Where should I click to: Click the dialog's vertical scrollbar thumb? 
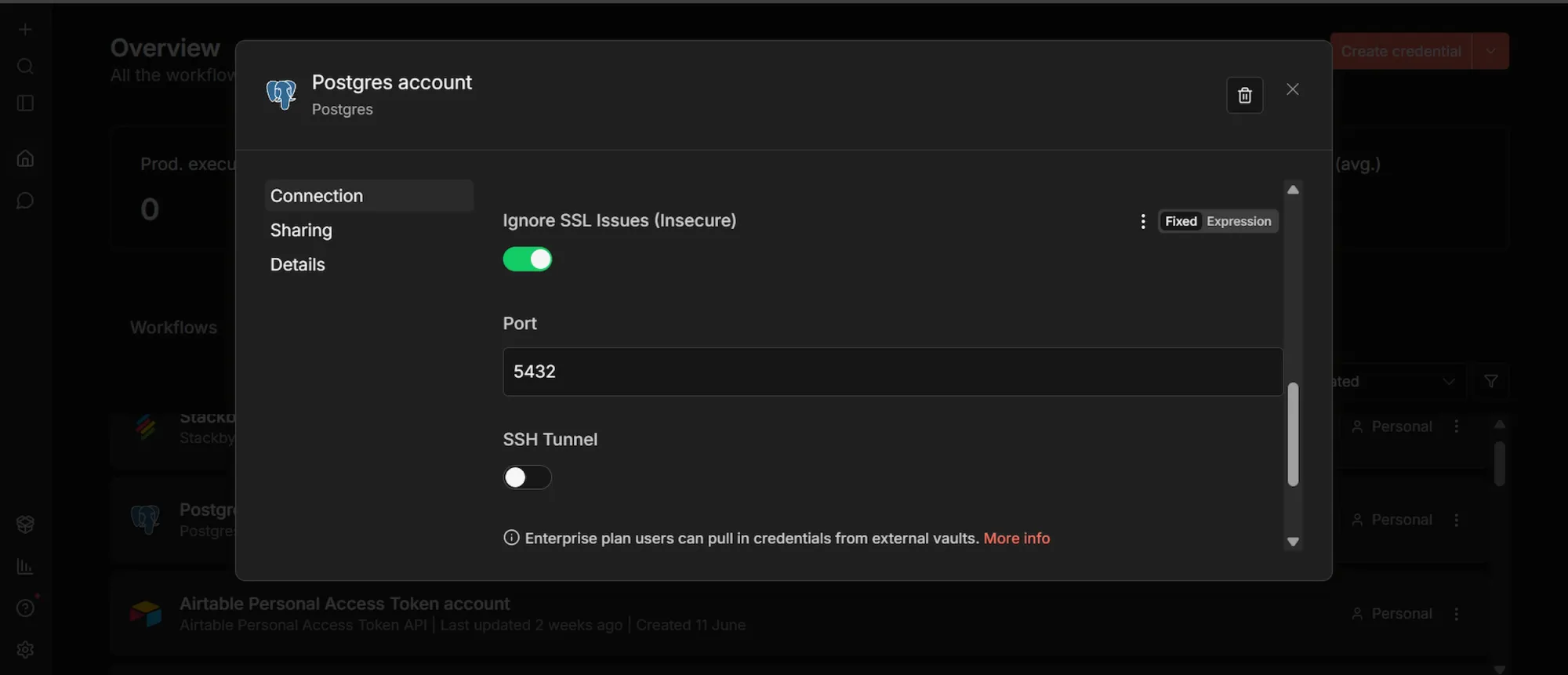click(1294, 434)
